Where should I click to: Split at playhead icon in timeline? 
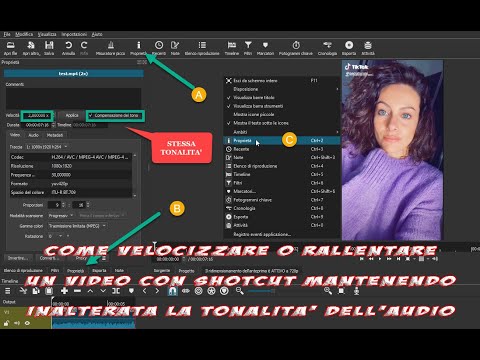click(116, 291)
